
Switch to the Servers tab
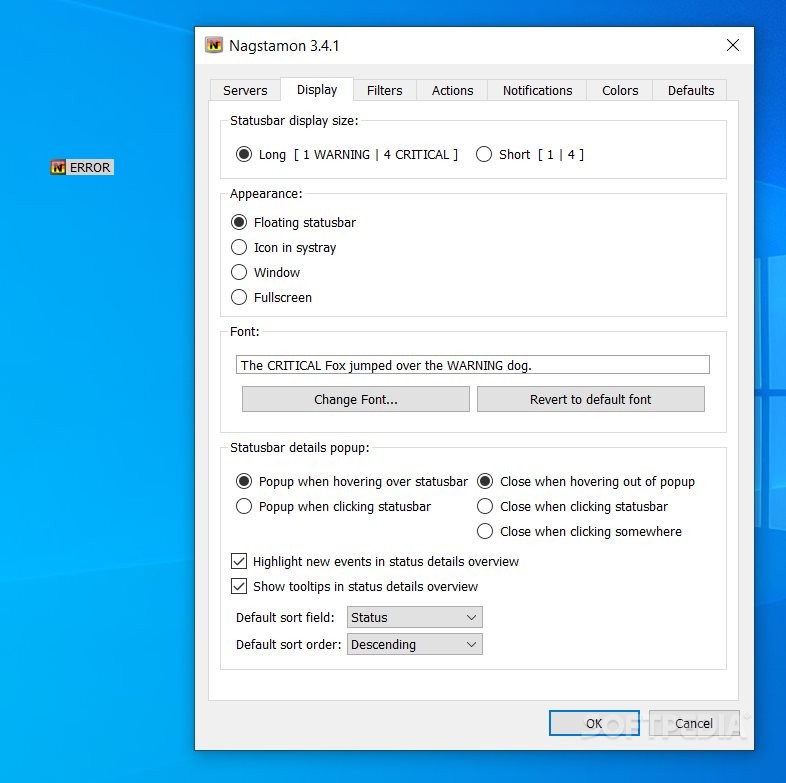(x=245, y=90)
